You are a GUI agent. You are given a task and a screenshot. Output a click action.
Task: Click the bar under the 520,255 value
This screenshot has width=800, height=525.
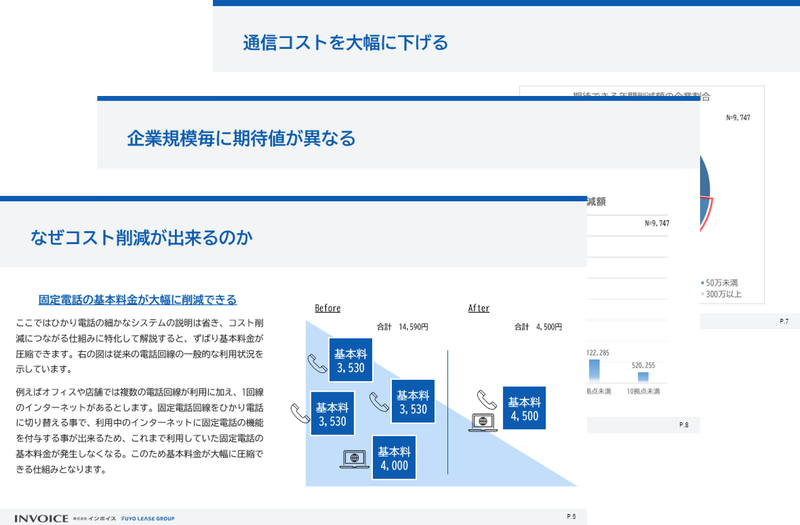pos(643,377)
